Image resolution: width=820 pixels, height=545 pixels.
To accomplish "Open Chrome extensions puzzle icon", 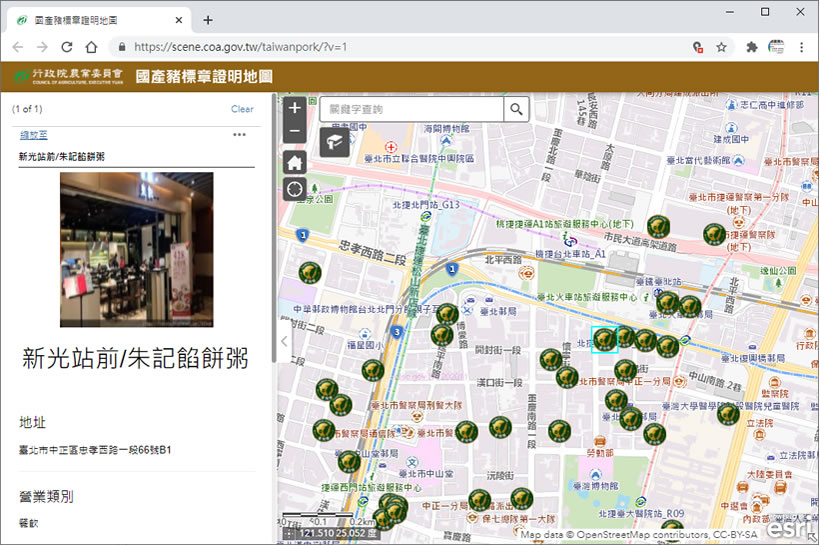I will click(751, 47).
